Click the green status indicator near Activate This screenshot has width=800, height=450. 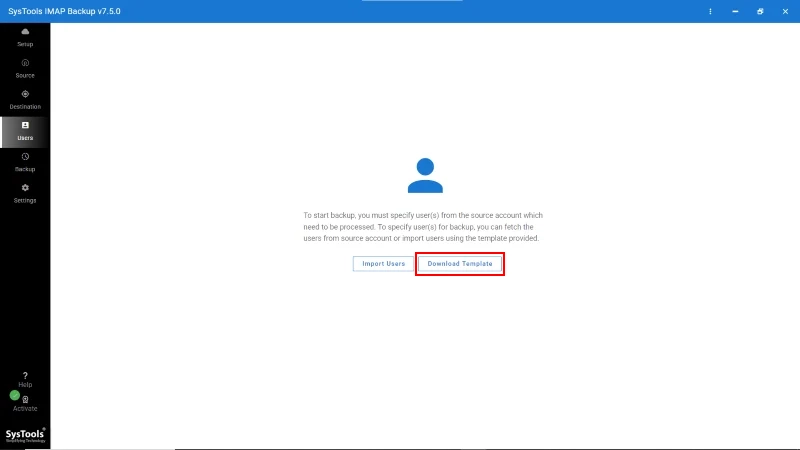click(x=14, y=395)
